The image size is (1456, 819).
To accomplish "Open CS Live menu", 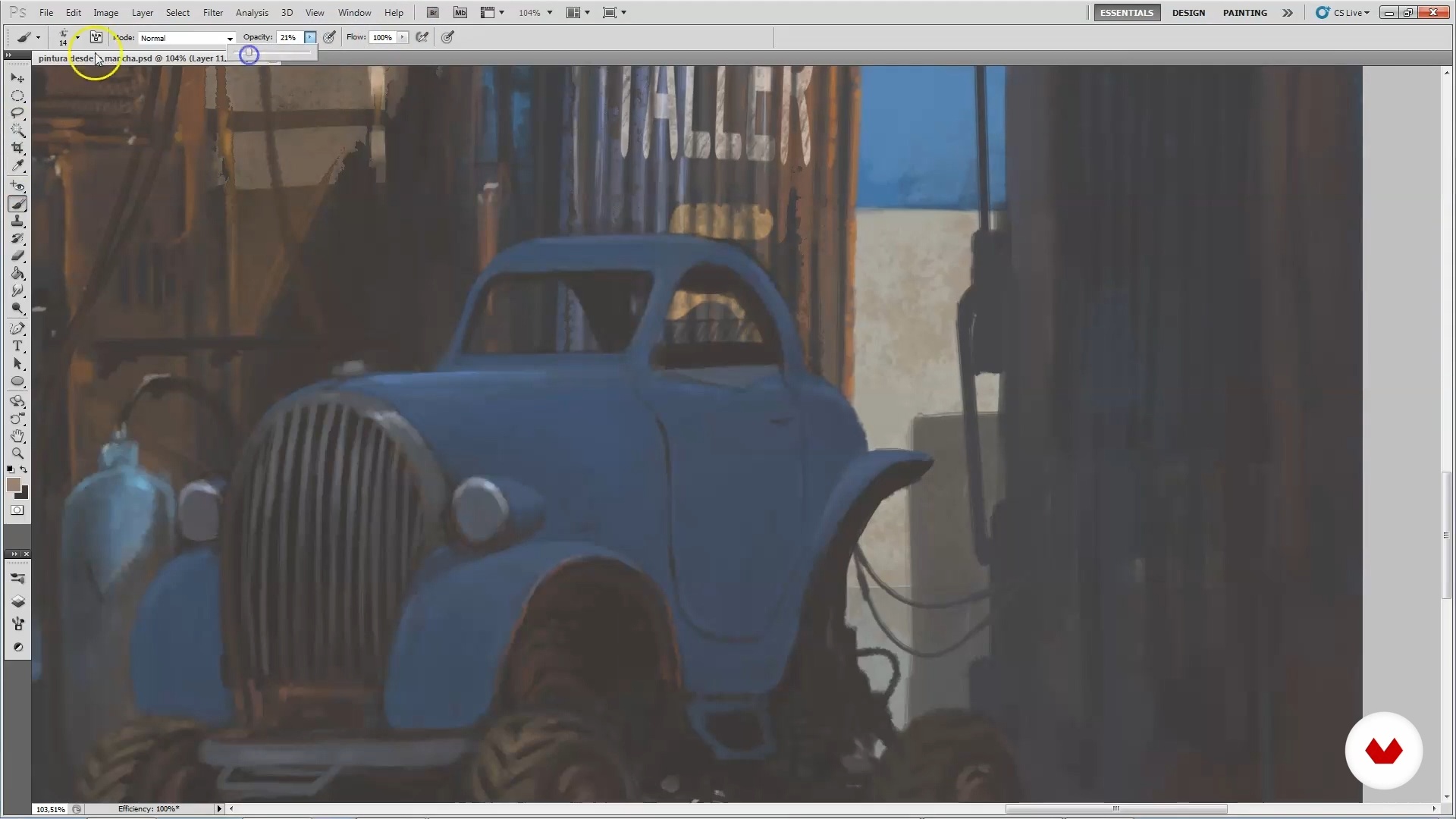I will [1343, 13].
